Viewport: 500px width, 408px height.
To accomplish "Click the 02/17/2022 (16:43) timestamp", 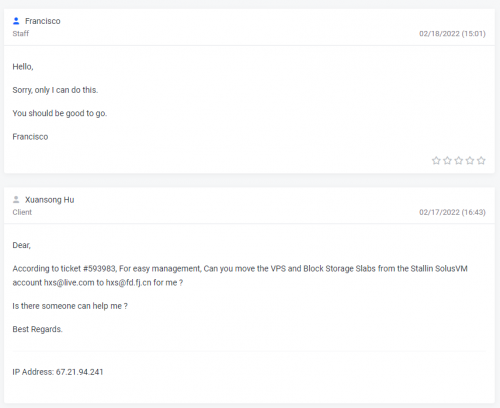I will coord(452,212).
